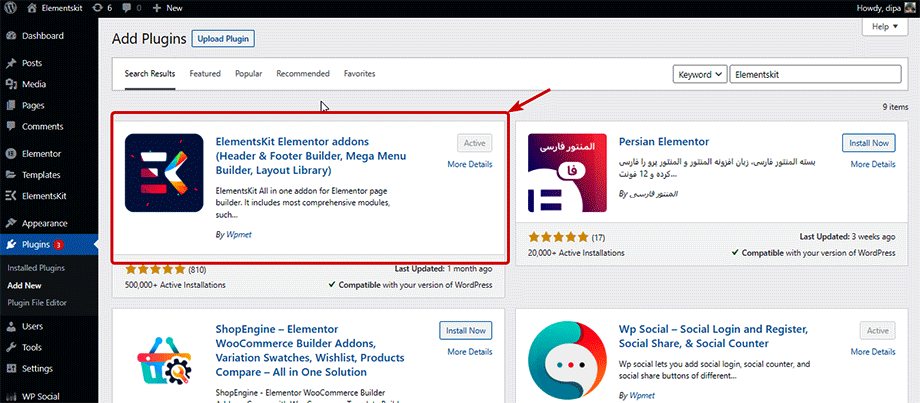
Task: Open the Persian Elementor title link
Action: [x=664, y=142]
